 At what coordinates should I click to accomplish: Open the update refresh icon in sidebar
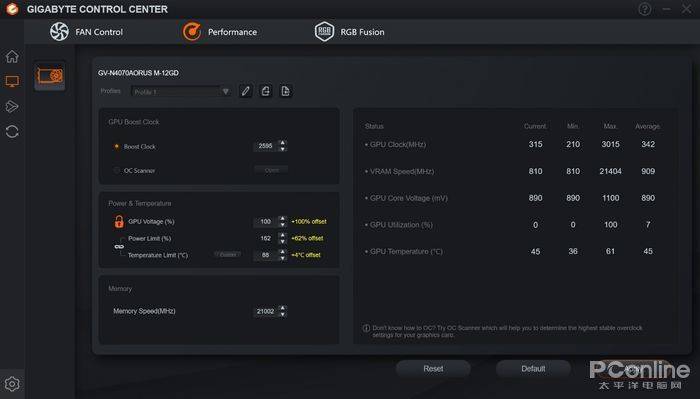pos(12,131)
